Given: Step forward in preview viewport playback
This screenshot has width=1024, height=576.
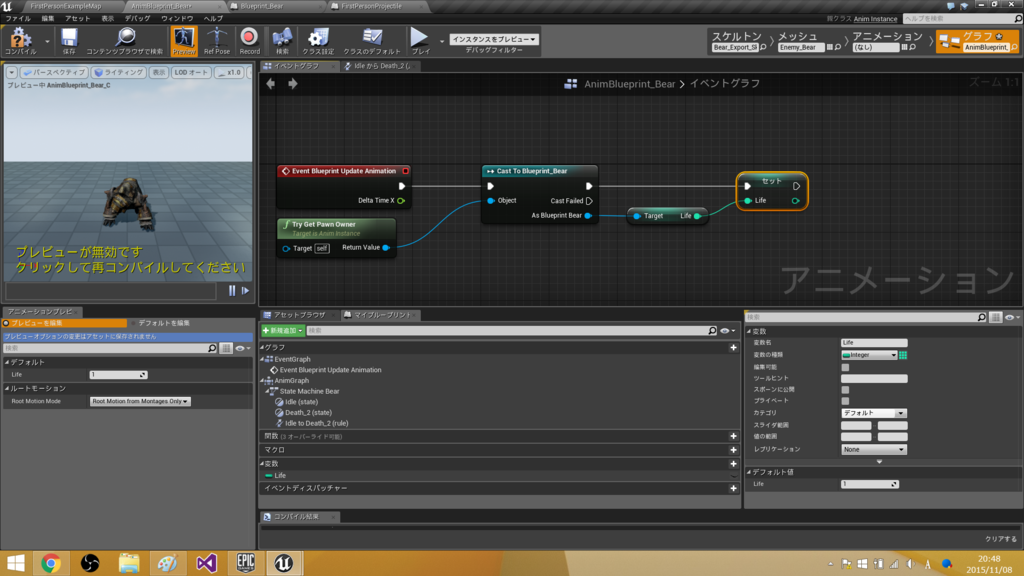Looking at the screenshot, I should (x=246, y=291).
